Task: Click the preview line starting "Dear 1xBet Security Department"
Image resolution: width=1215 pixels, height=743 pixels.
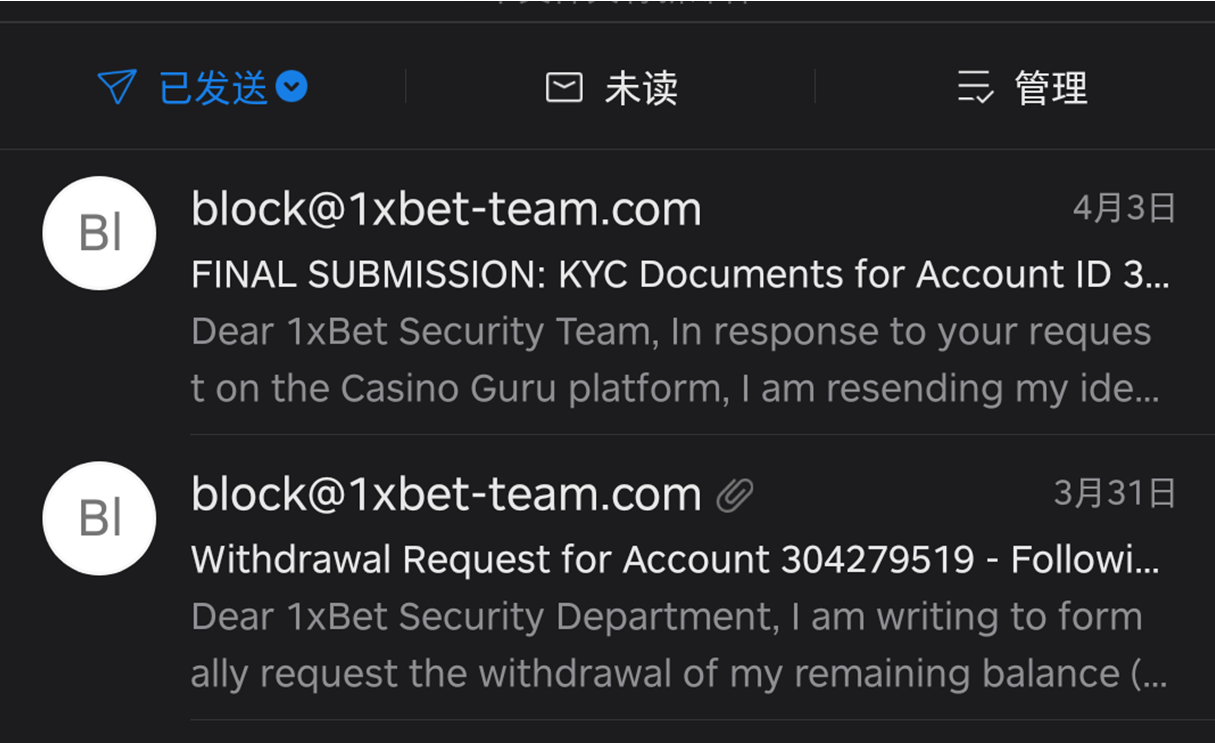Action: coord(666,617)
